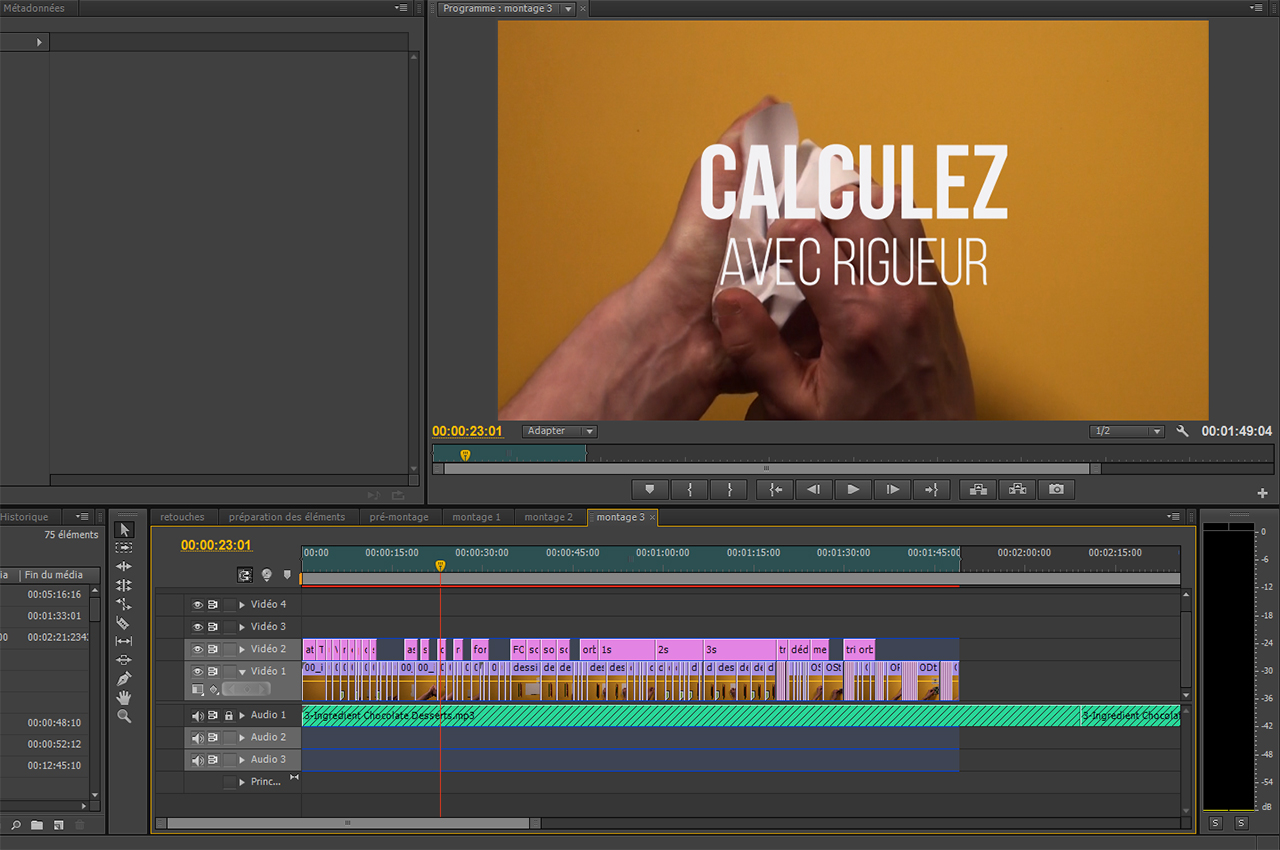Expand the Vidéo 3 track
Viewport: 1280px width, 850px height.
pos(242,627)
